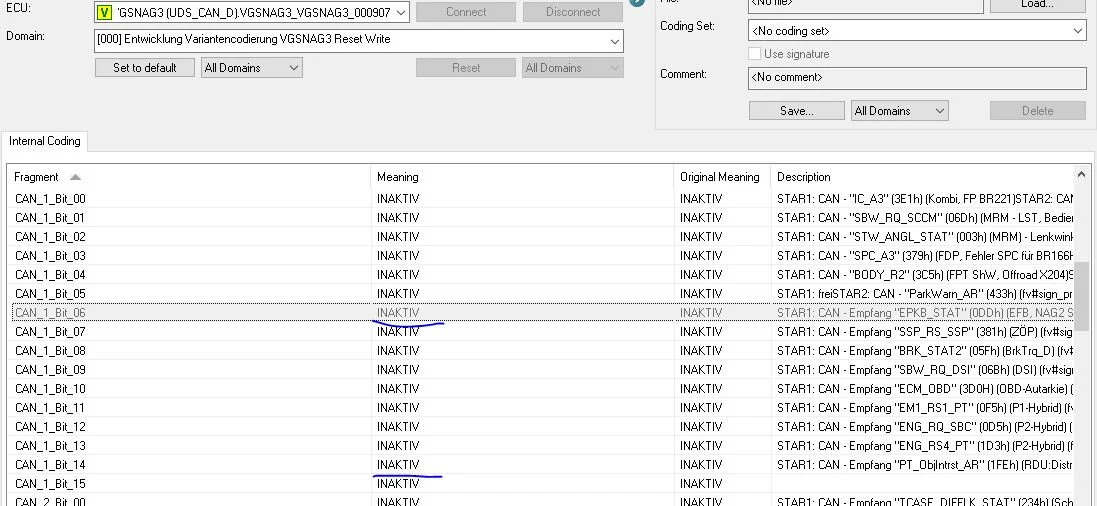Click the Description column header
This screenshot has height=506, width=1097.
coord(804,177)
